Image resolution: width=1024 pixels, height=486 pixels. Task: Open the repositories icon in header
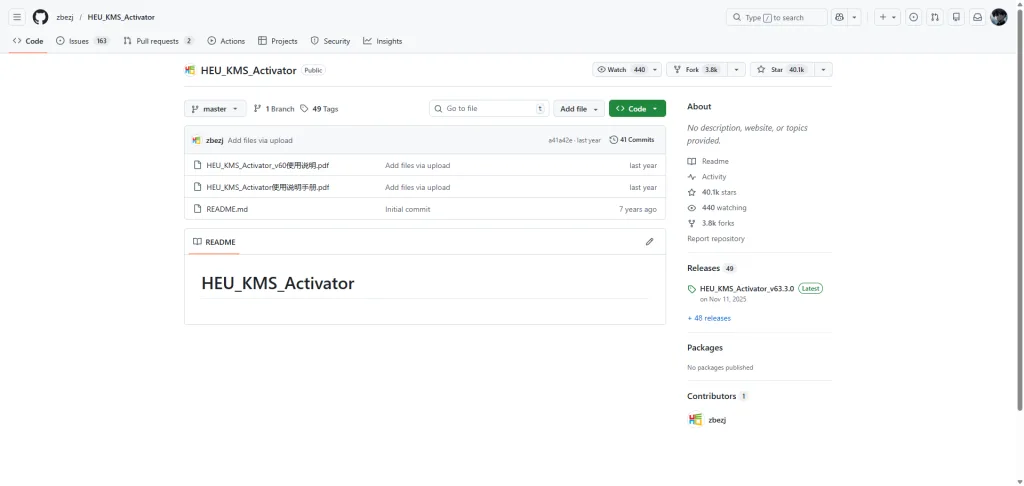(956, 17)
